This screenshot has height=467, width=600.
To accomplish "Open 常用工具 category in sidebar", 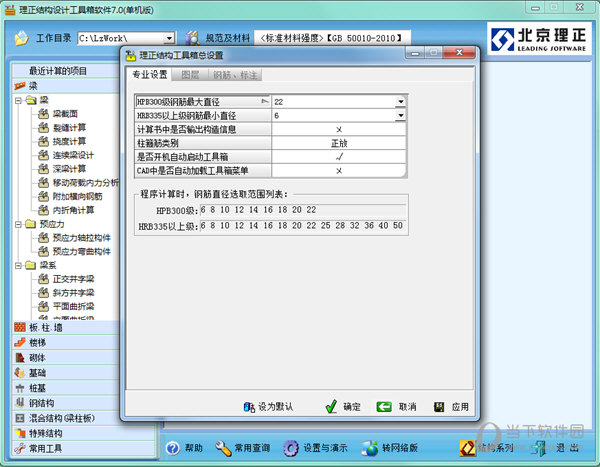I will 45,449.
